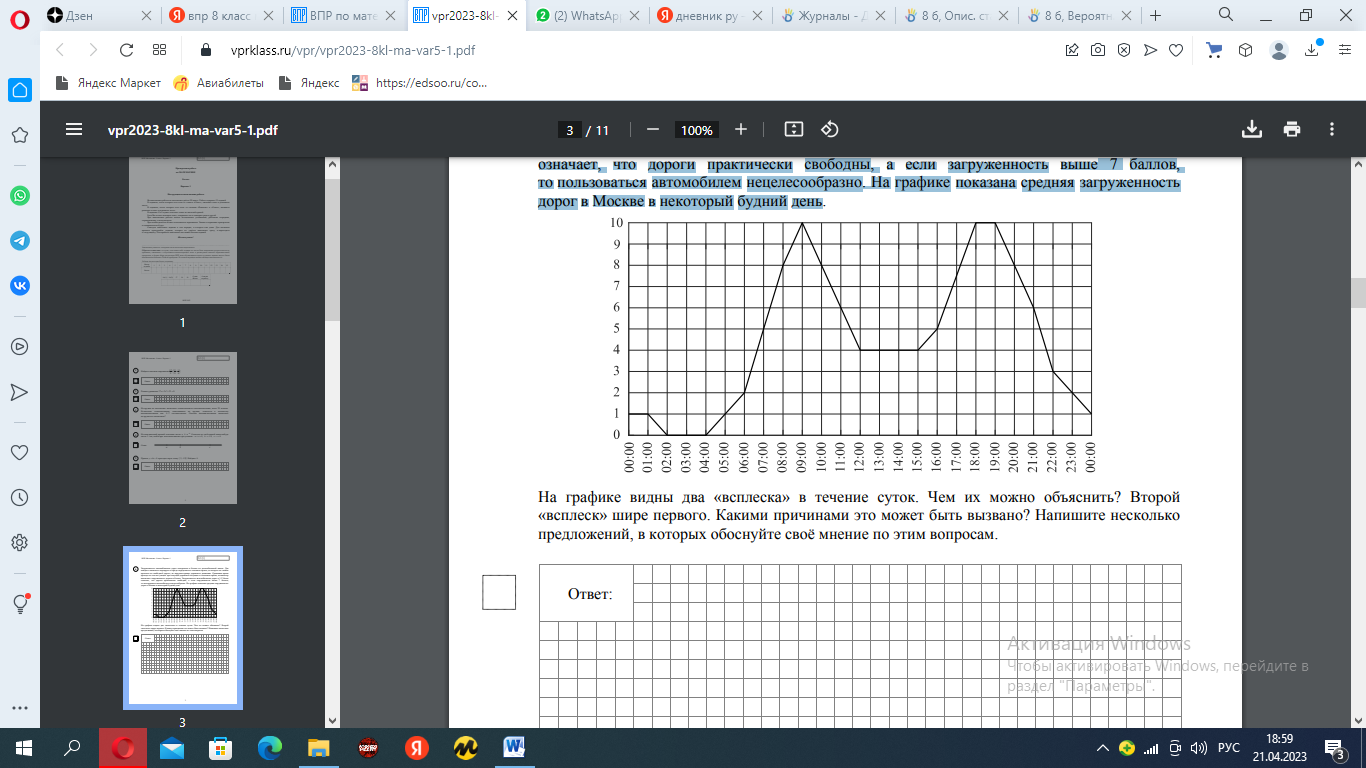Click the lightbulb icon in sidebar

(x=19, y=603)
